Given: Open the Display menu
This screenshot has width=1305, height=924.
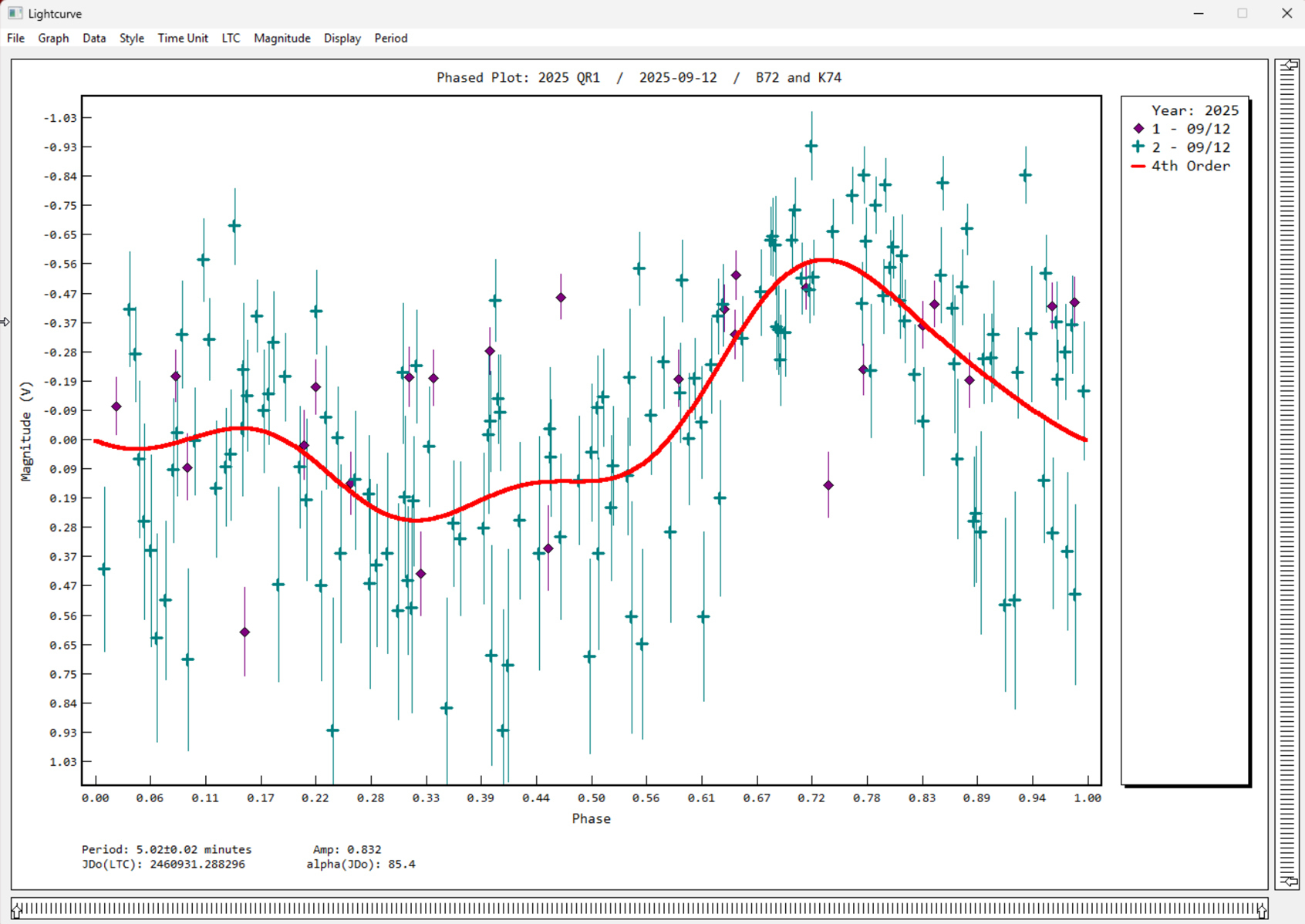Looking at the screenshot, I should 342,38.
